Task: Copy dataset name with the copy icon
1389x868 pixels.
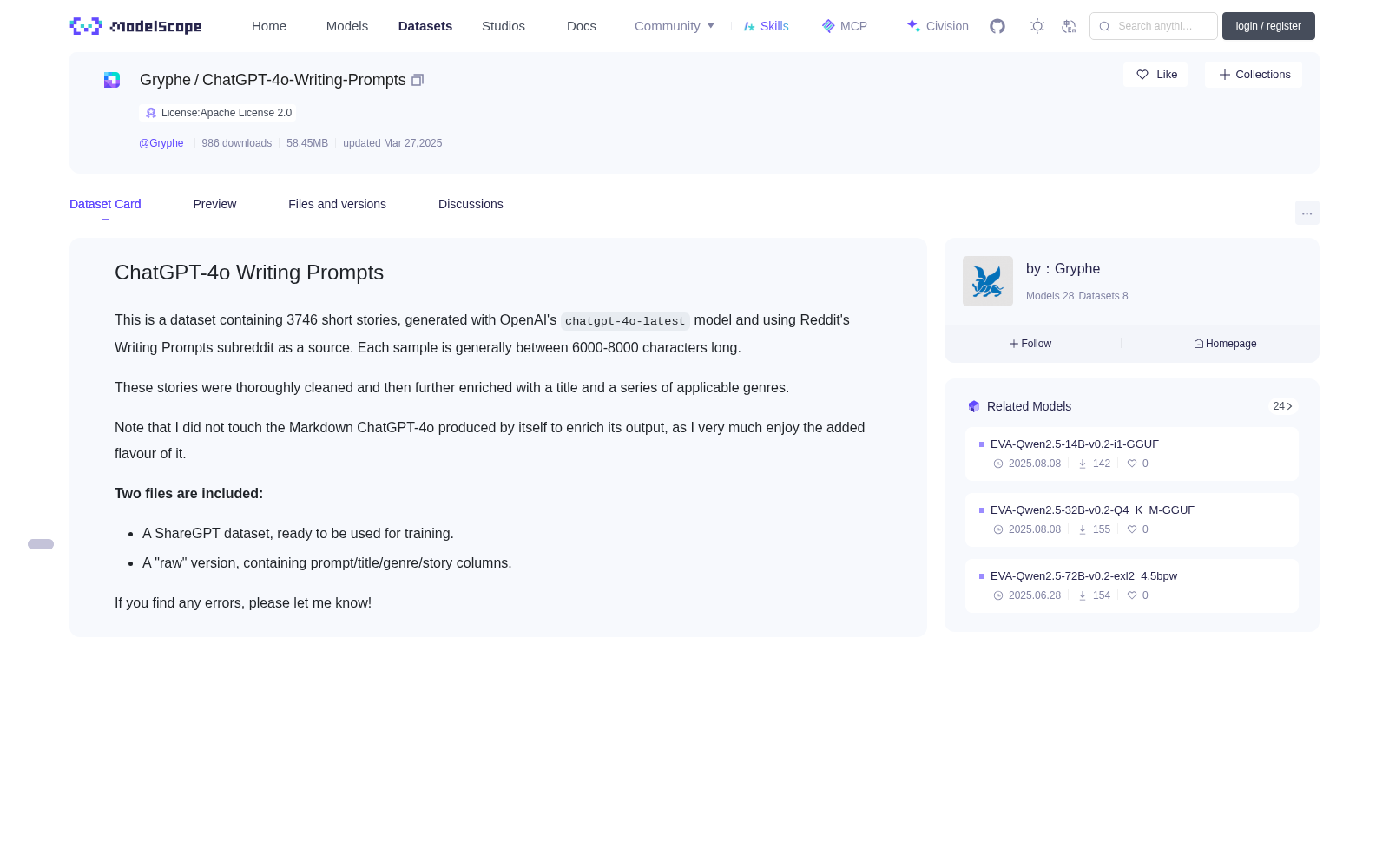Action: (418, 80)
